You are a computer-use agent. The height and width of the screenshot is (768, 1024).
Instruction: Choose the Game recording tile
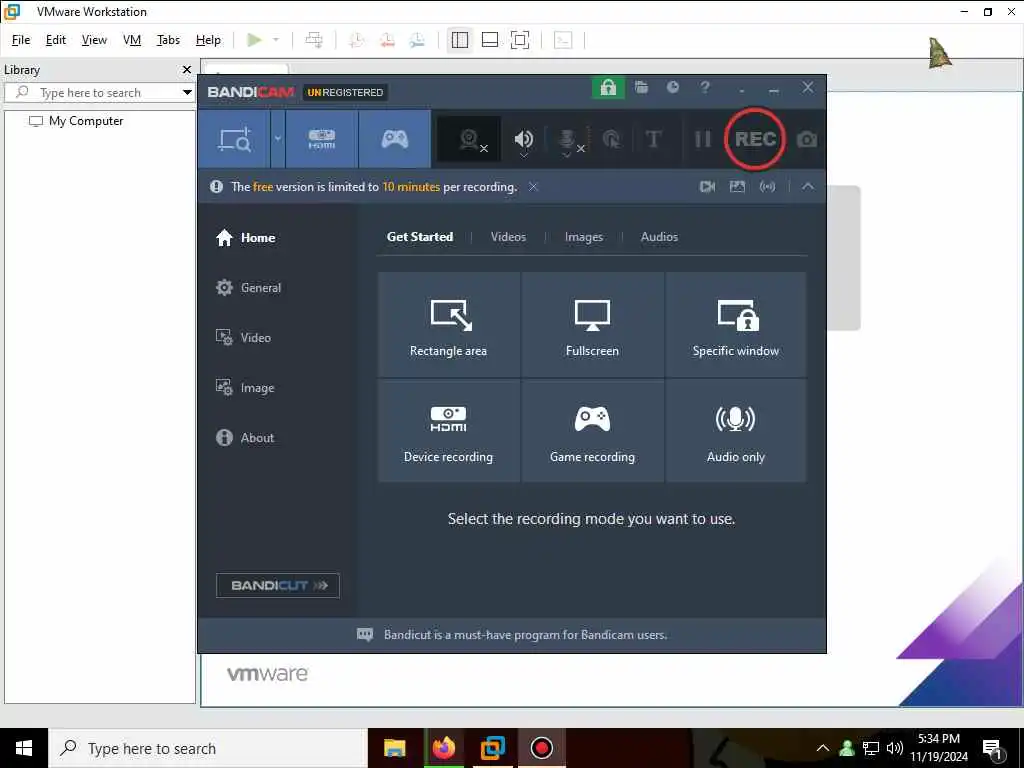point(592,431)
